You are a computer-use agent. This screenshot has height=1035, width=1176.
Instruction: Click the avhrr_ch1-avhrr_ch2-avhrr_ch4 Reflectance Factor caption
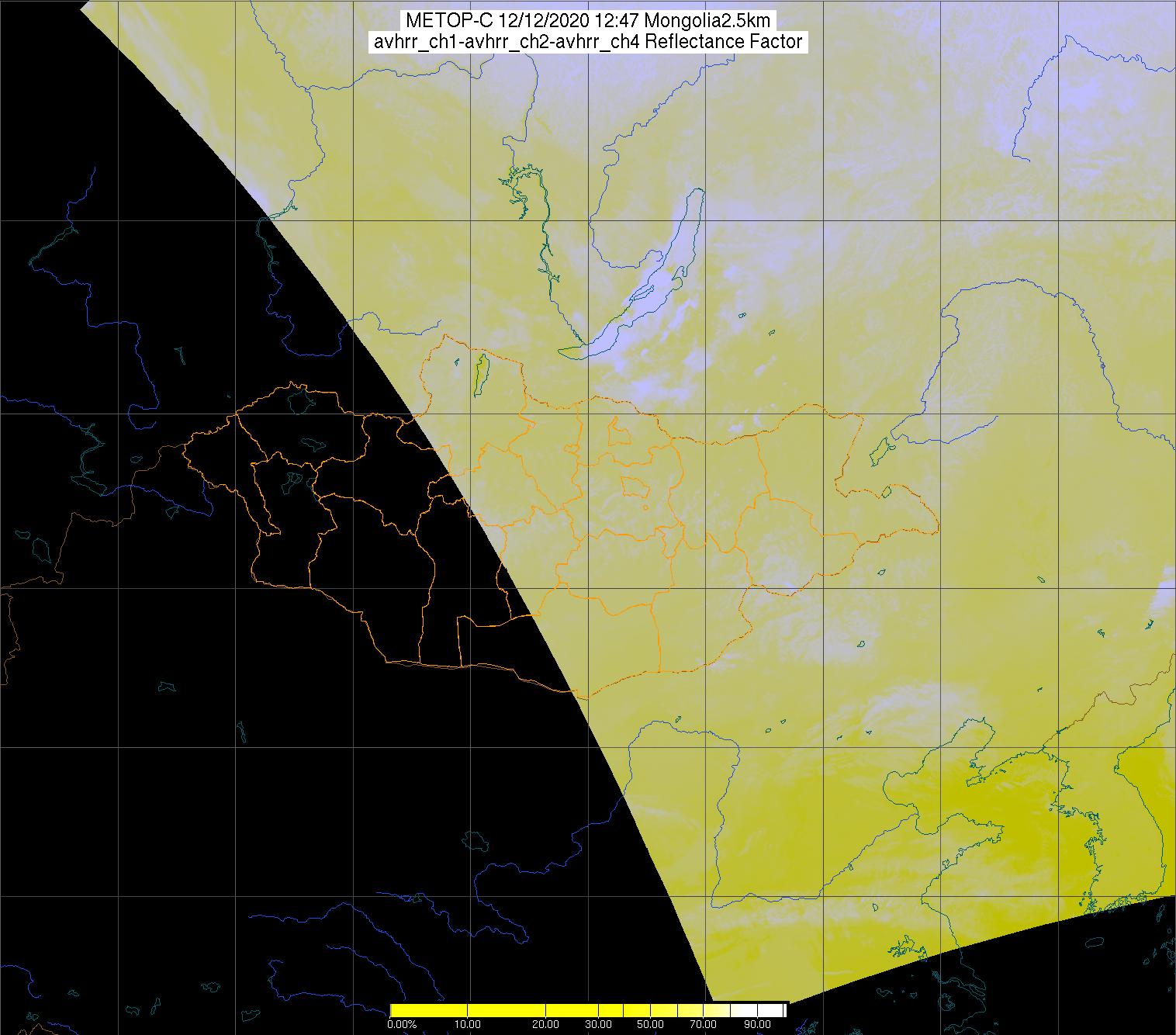click(x=588, y=42)
